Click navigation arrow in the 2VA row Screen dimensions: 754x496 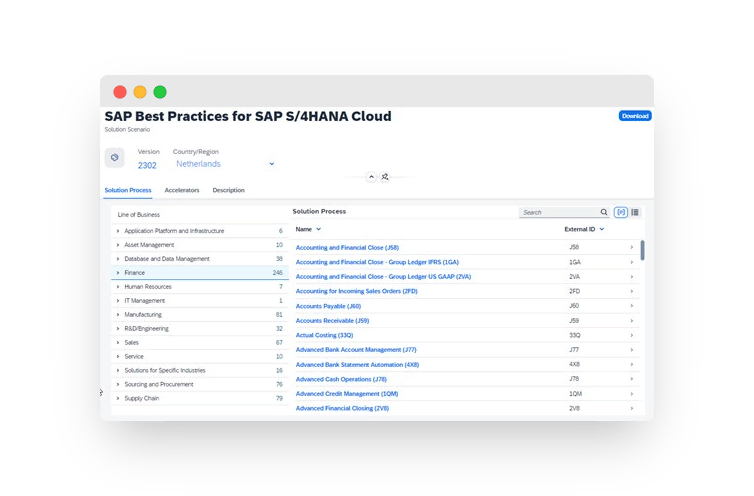click(632, 277)
